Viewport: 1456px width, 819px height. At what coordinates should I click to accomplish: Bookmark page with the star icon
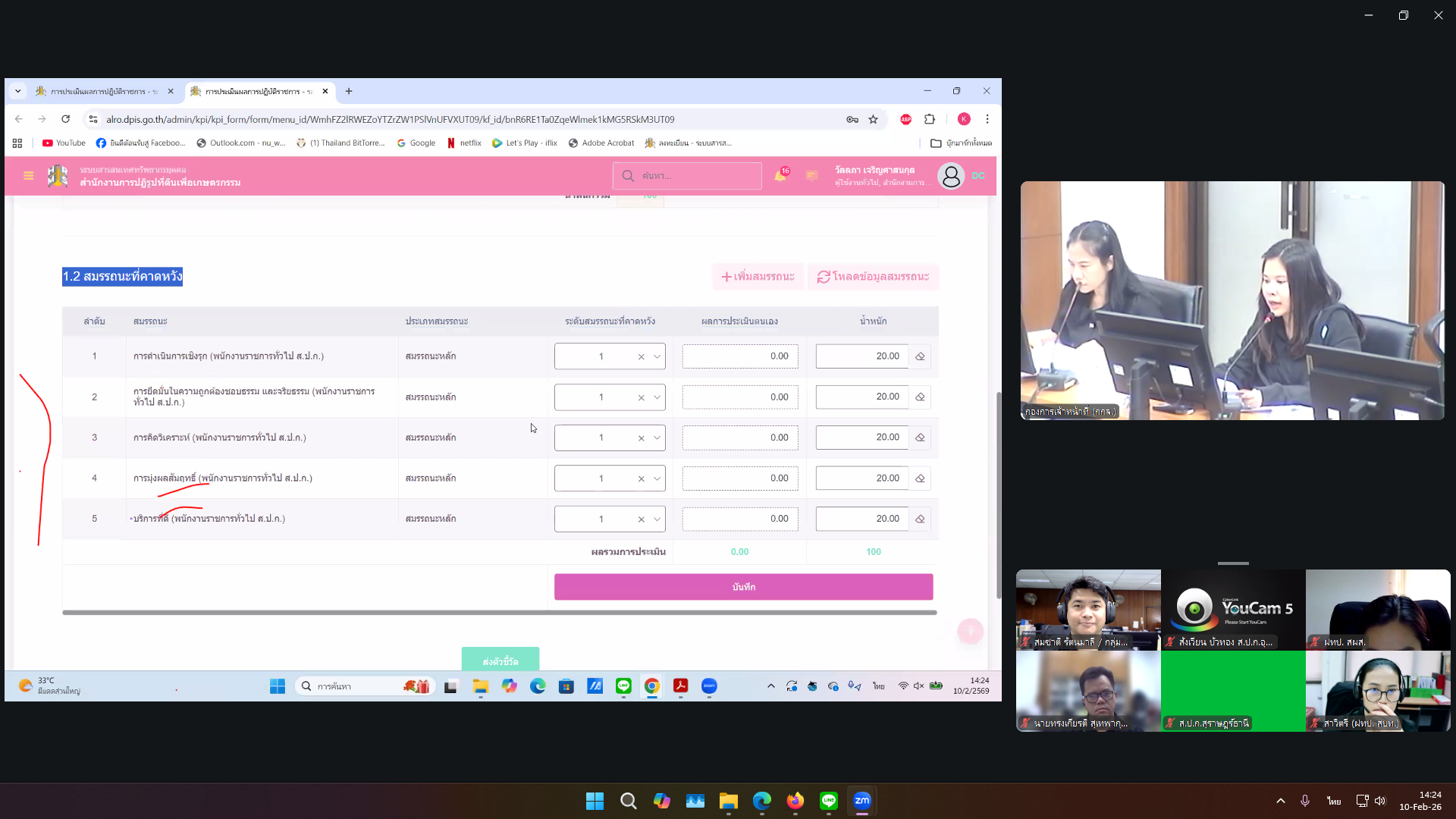(x=874, y=119)
